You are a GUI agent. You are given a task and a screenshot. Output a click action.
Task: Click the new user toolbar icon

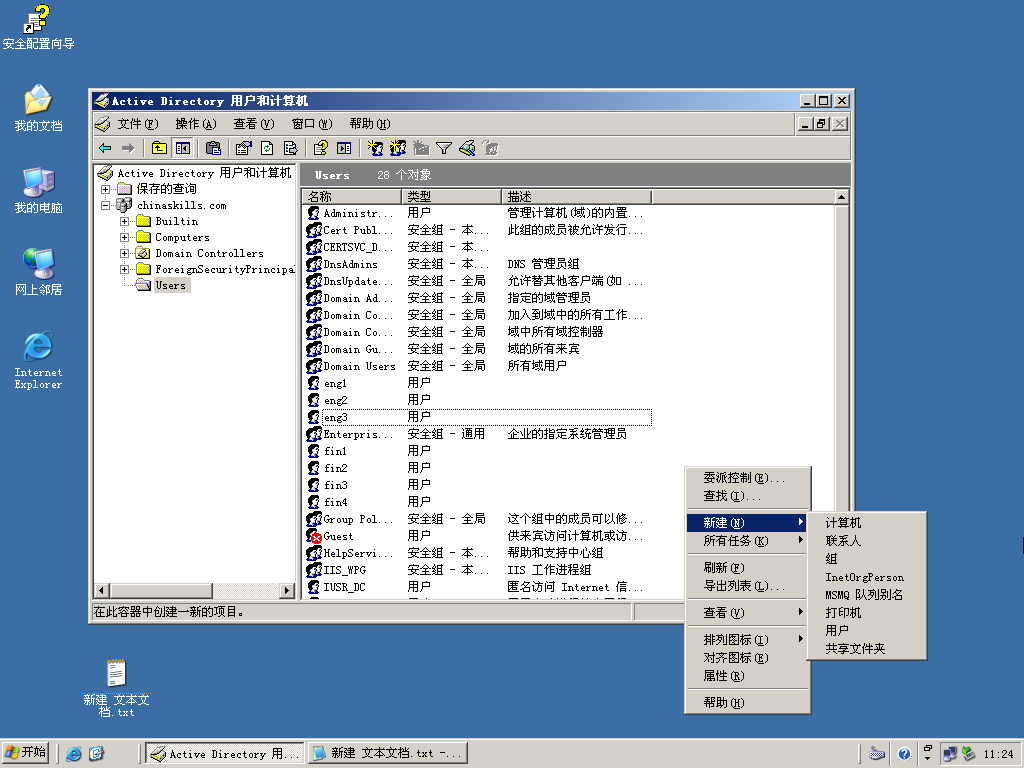[375, 148]
